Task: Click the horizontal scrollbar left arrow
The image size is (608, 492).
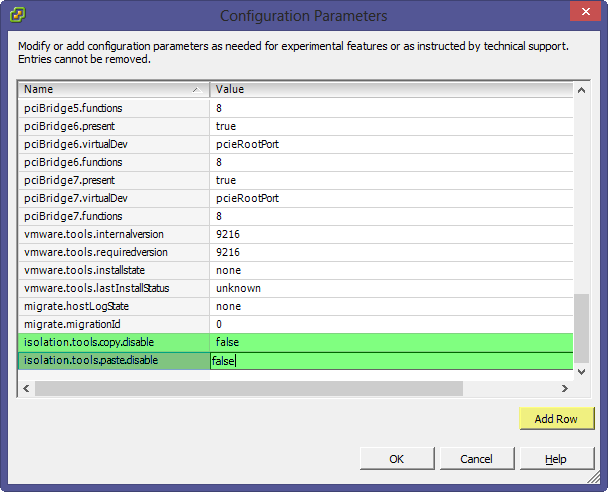Action: click(26, 388)
